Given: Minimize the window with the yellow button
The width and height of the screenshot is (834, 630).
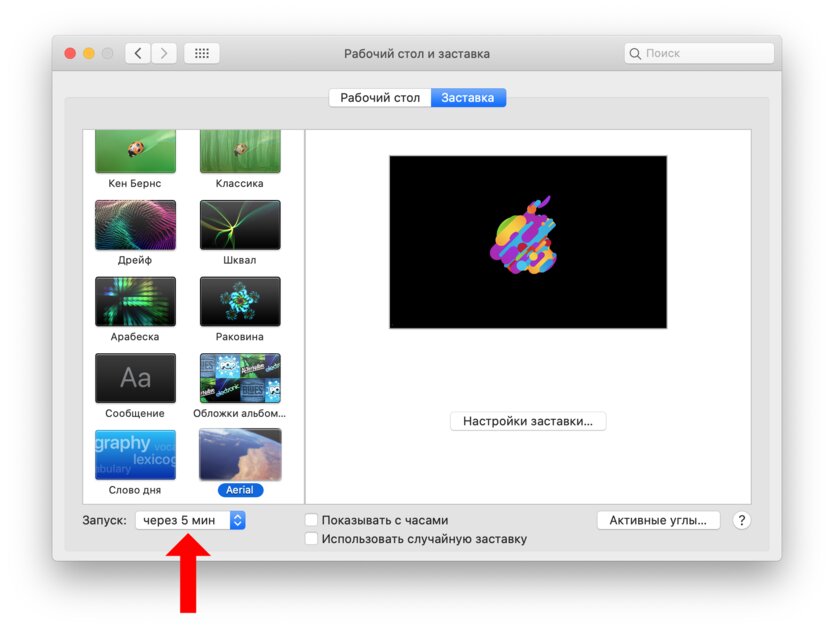Looking at the screenshot, I should coord(89,53).
